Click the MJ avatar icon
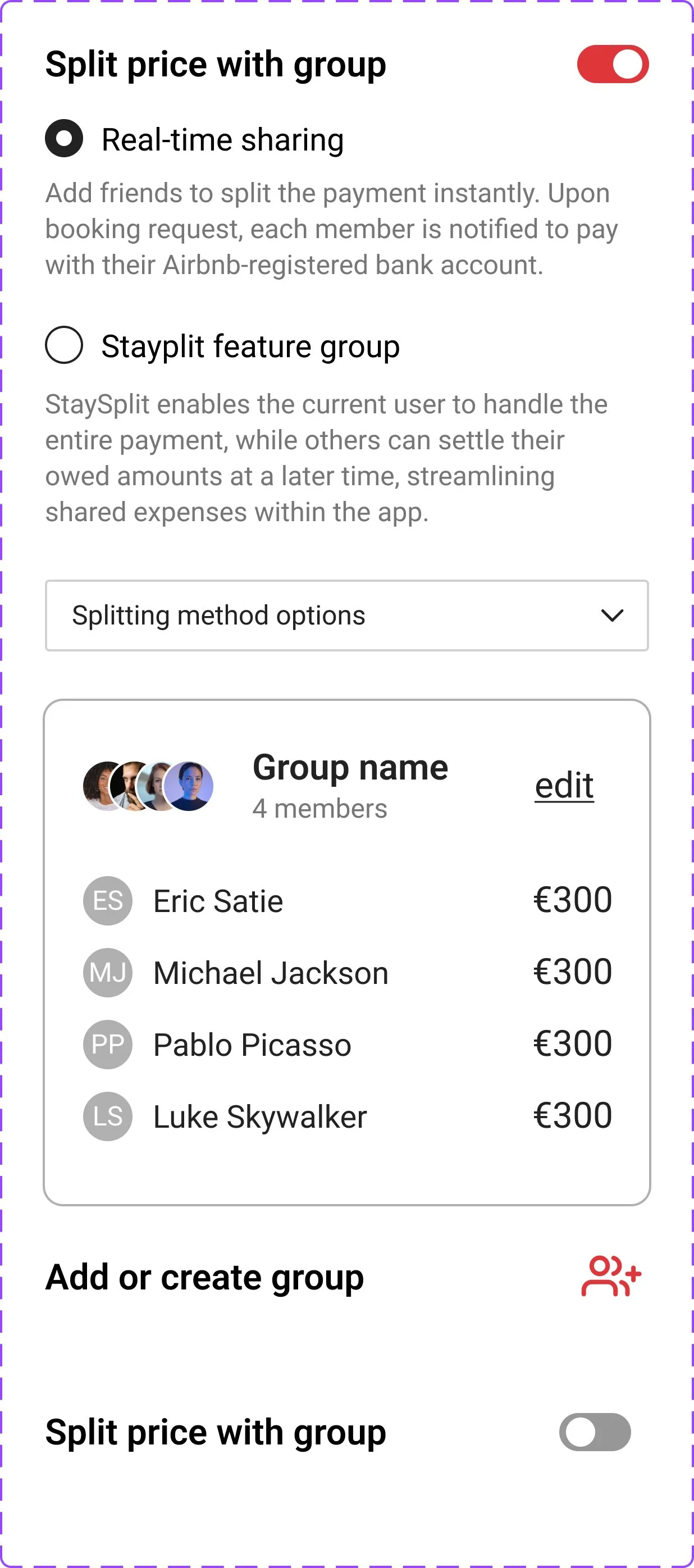694x1568 pixels. tap(108, 972)
